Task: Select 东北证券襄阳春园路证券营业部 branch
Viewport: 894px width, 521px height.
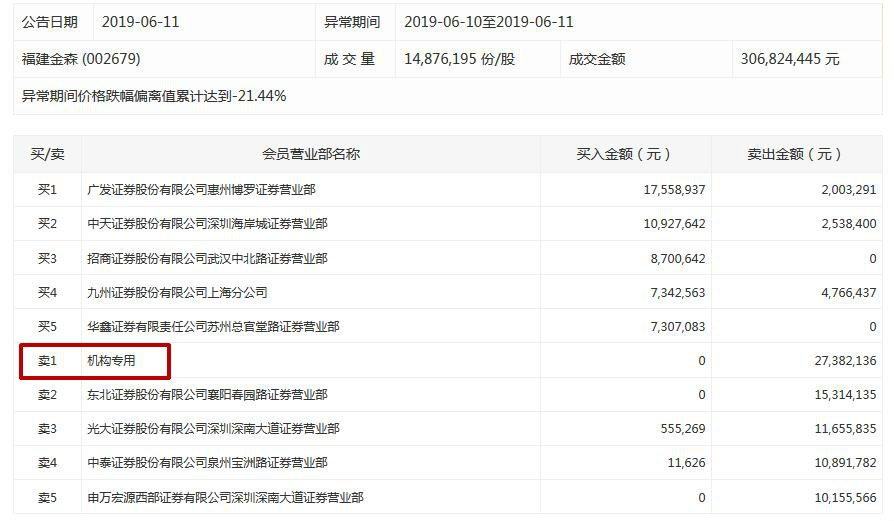Action: coord(207,395)
